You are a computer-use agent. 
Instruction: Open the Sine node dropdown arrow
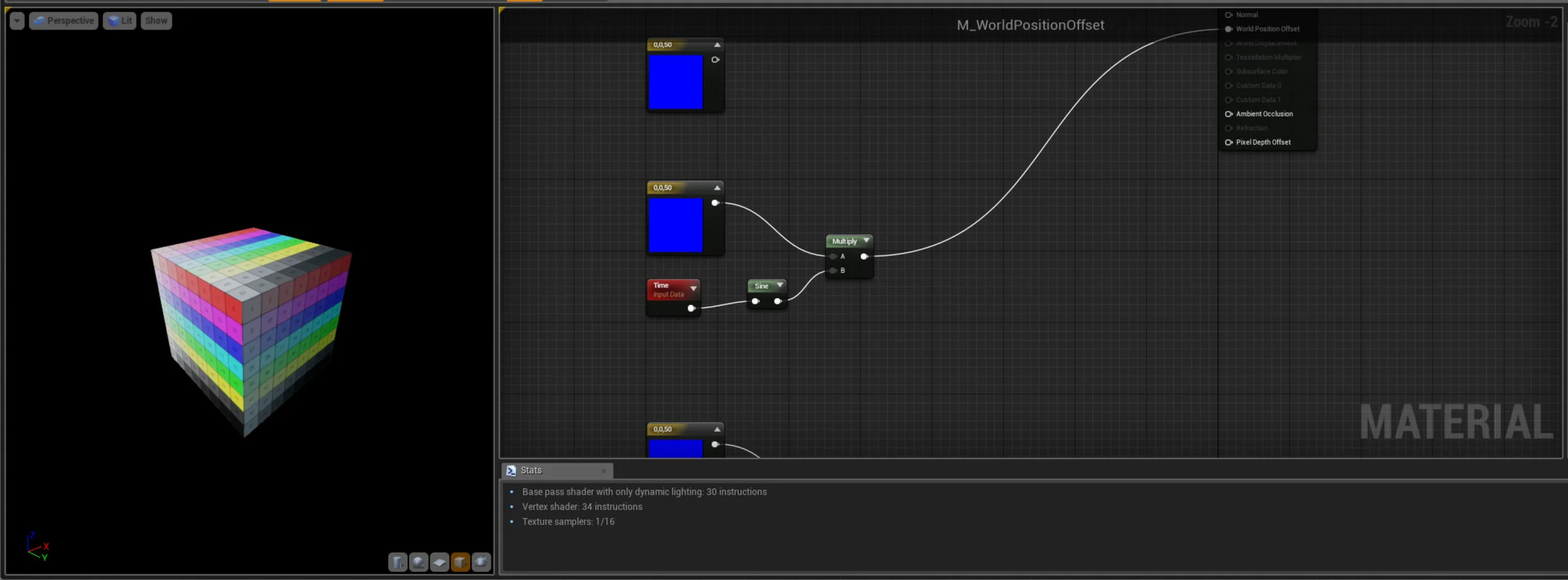(779, 285)
